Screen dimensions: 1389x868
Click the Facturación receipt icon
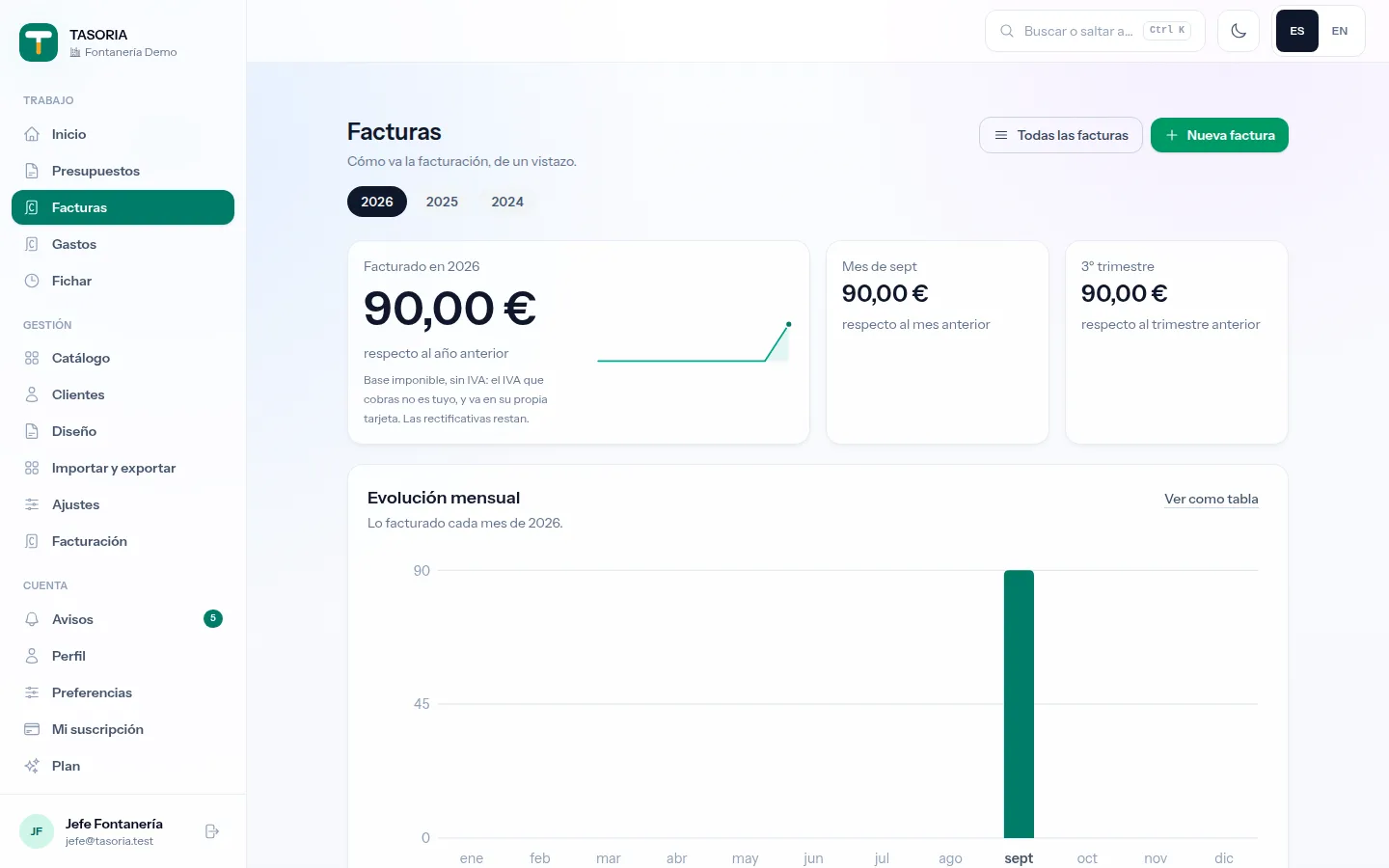tap(32, 541)
